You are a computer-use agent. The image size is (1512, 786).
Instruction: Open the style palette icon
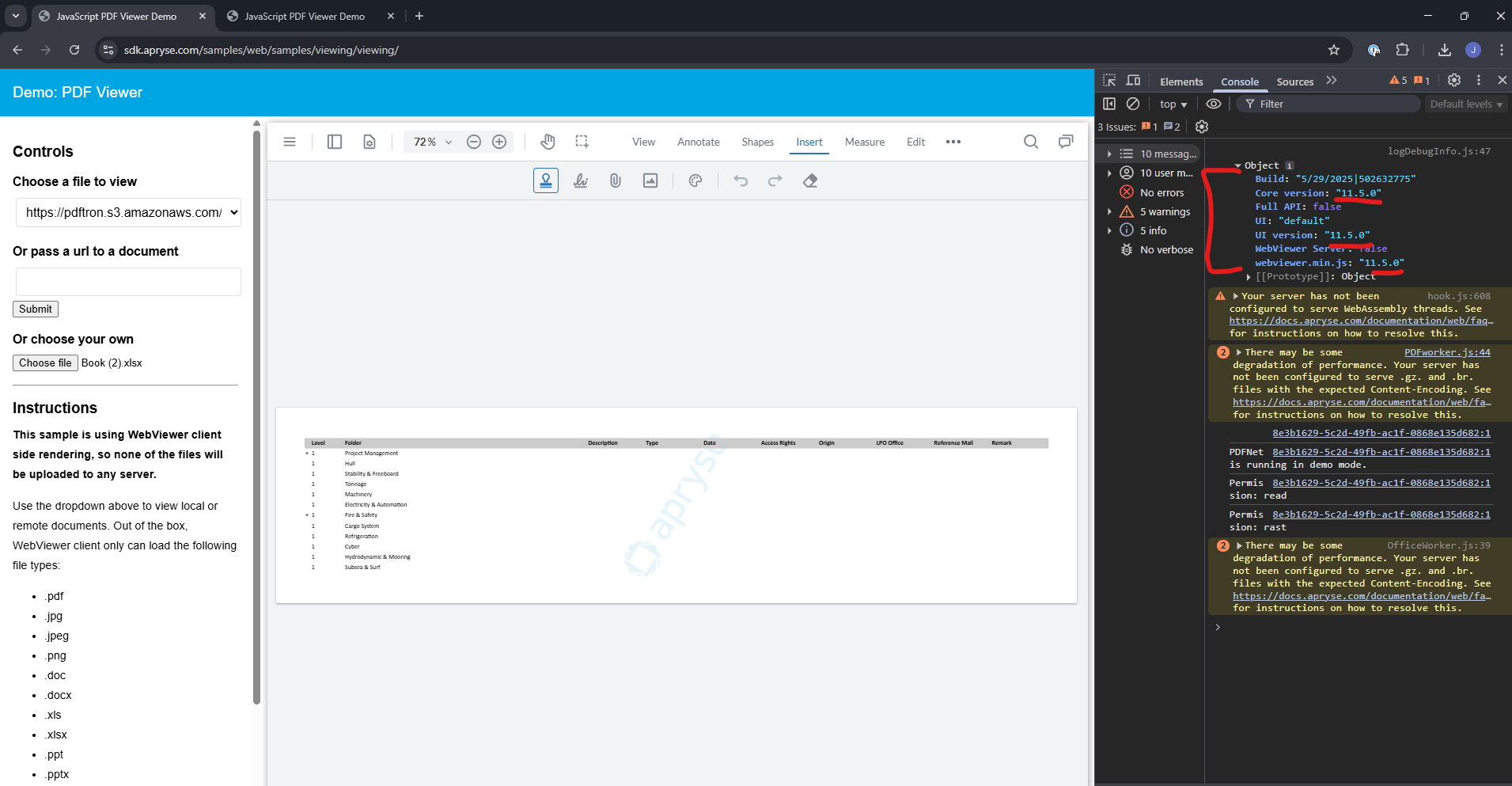695,180
